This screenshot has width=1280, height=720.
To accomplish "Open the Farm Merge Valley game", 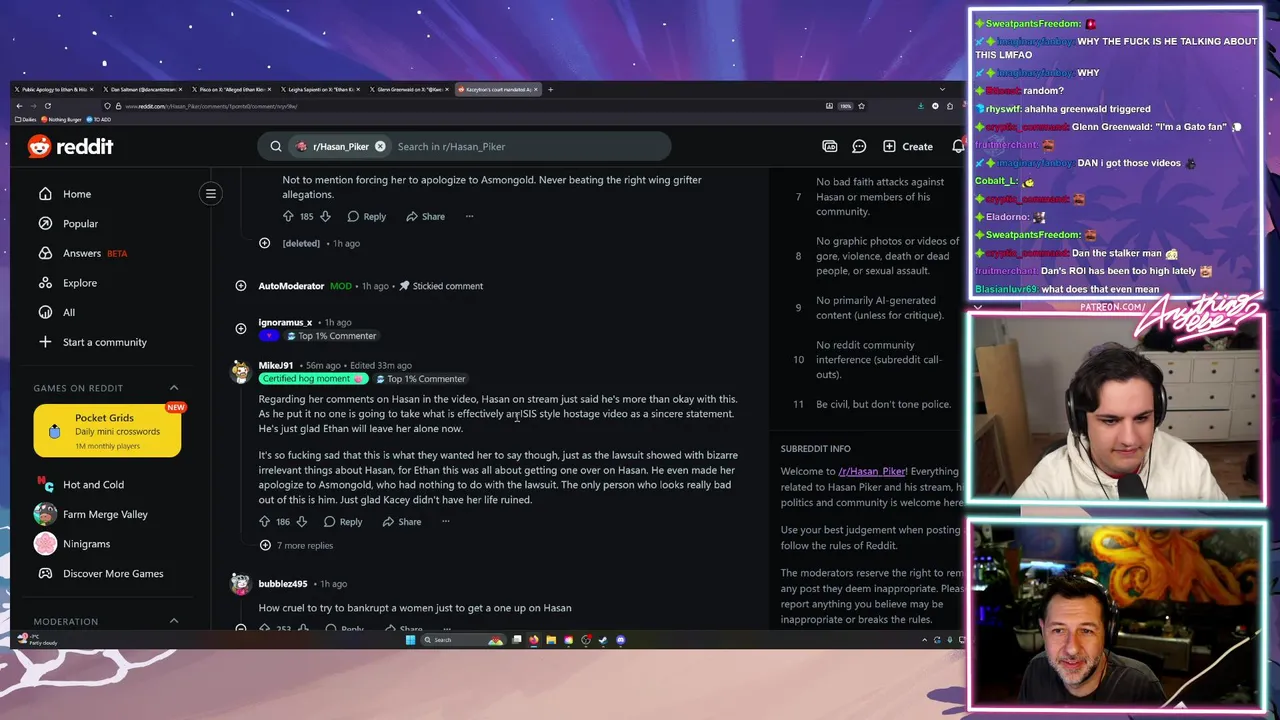I will [105, 514].
